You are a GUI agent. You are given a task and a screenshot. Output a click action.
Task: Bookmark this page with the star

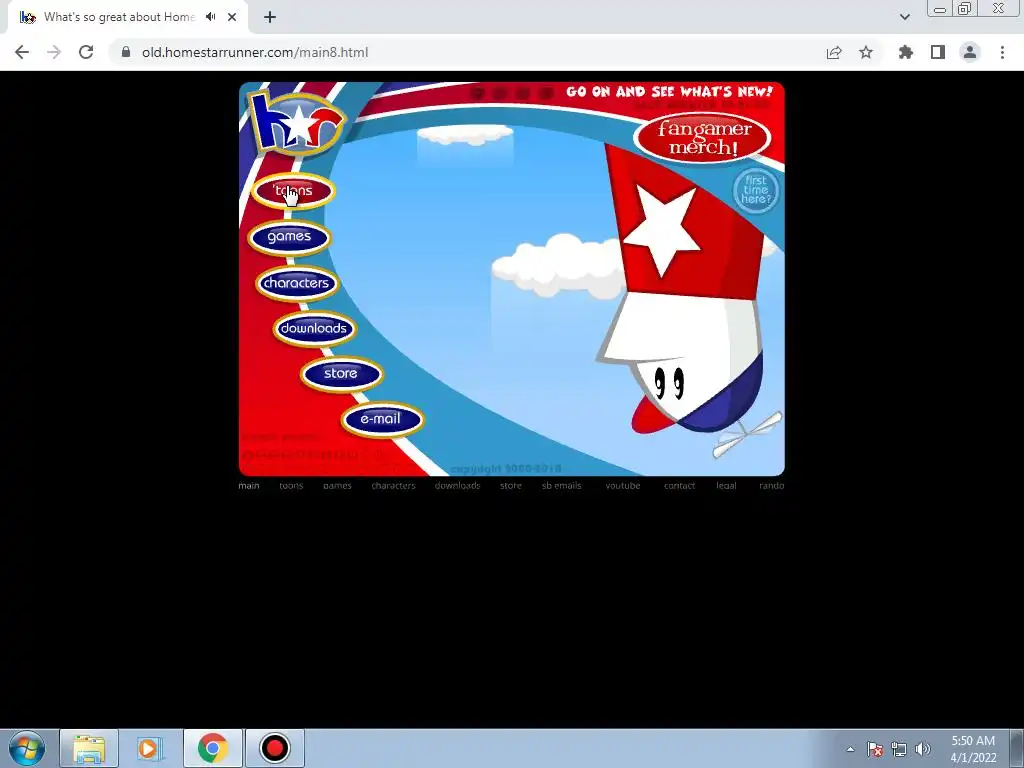click(866, 52)
